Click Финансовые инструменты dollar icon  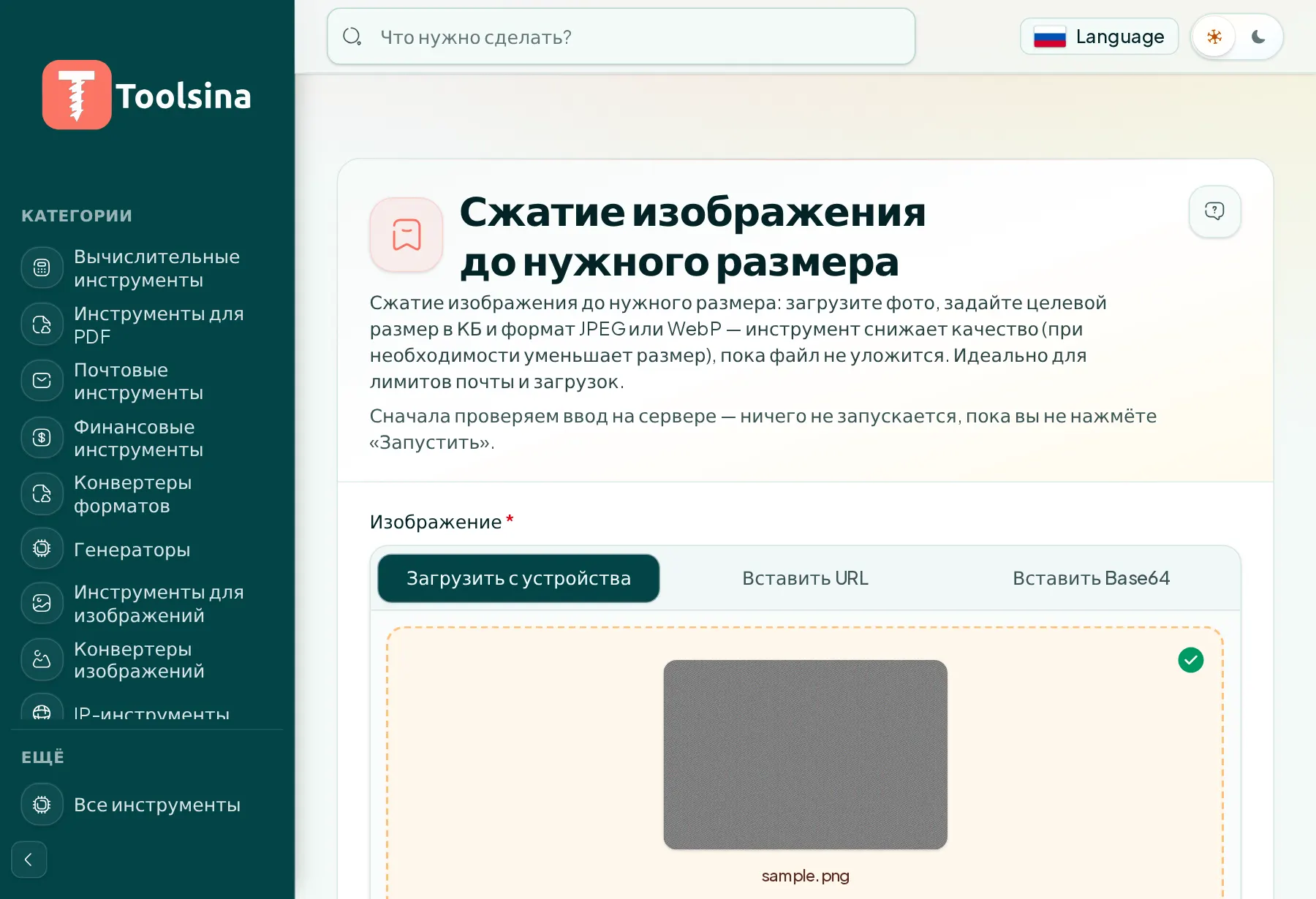pyautogui.click(x=42, y=438)
